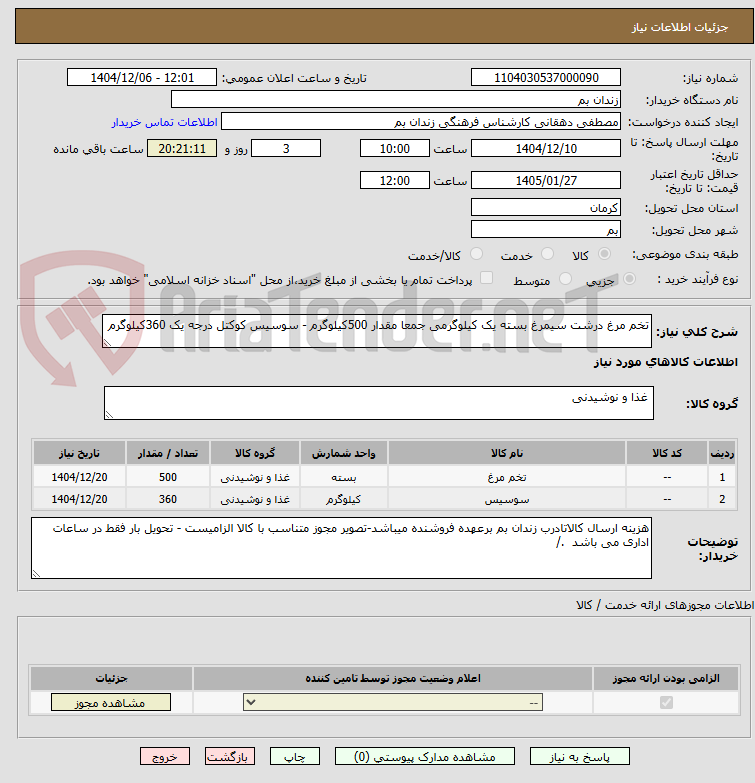The height and width of the screenshot is (783, 755).
Task: Click the unit cell بسته
Action: pyautogui.click(x=344, y=477)
